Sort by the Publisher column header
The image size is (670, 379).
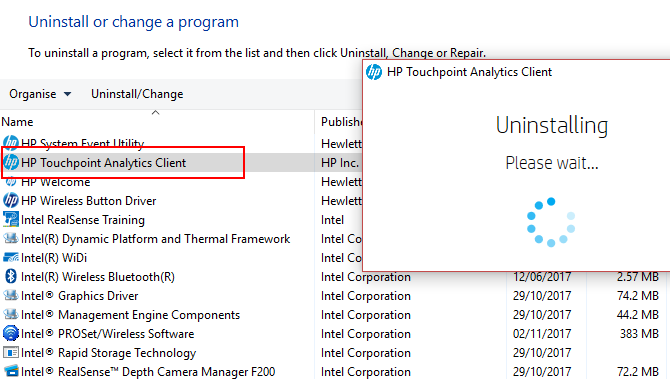pyautogui.click(x=341, y=122)
